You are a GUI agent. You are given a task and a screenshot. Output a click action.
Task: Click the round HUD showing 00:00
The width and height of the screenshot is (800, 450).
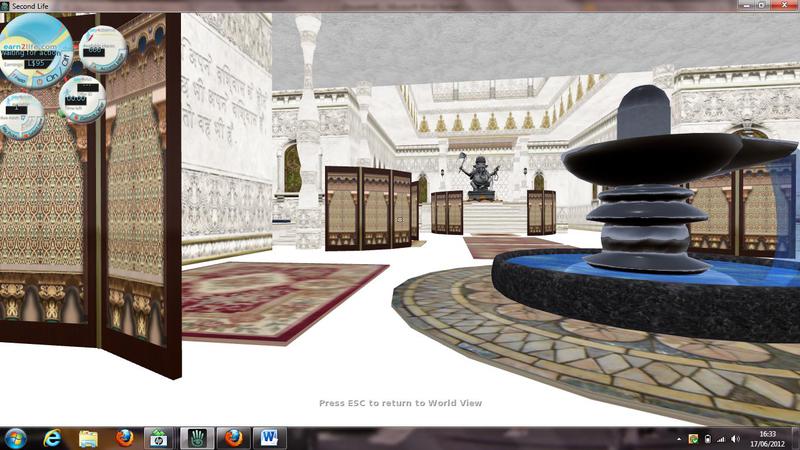[x=82, y=99]
